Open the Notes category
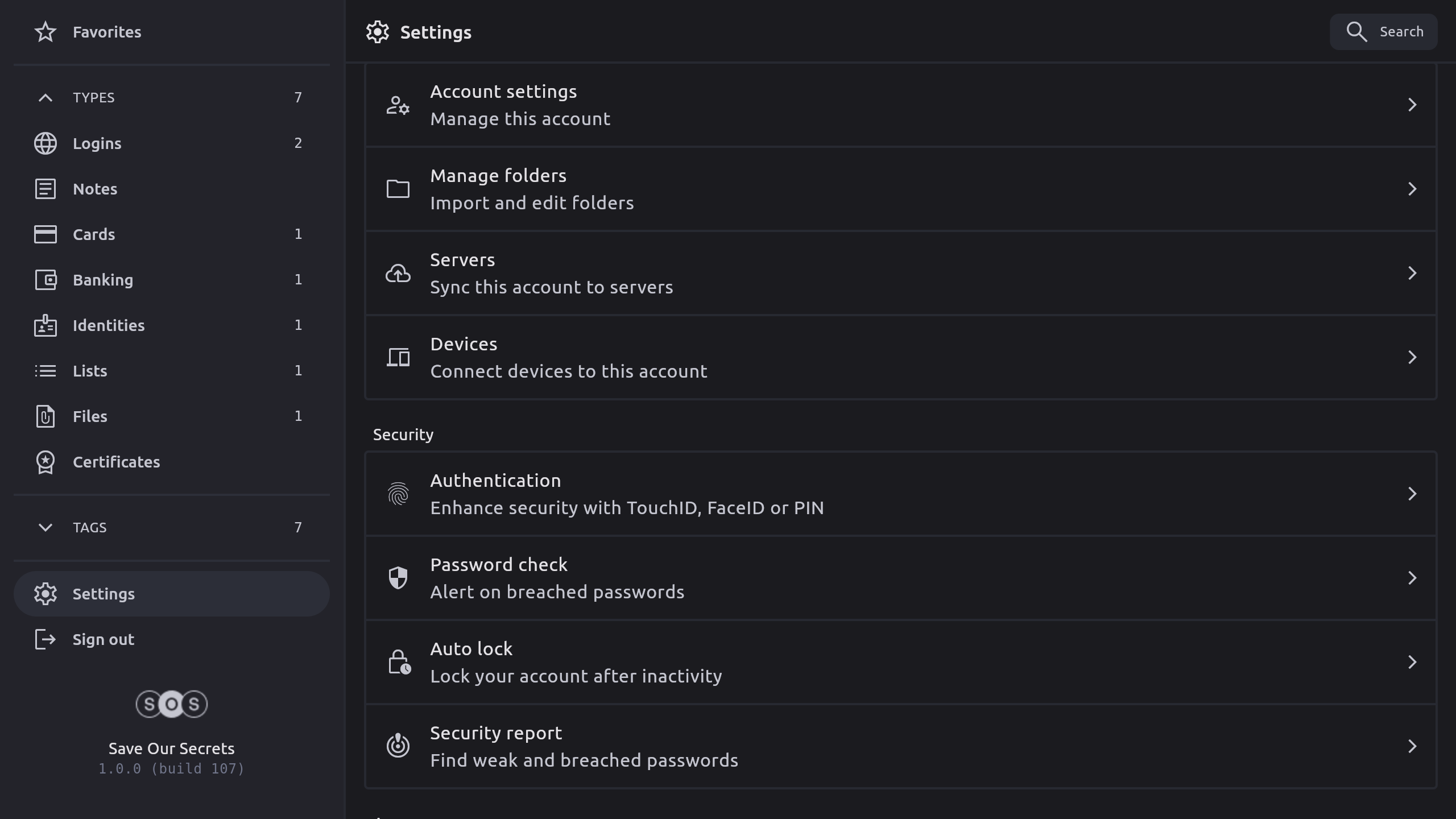The height and width of the screenshot is (819, 1456). coord(95,189)
